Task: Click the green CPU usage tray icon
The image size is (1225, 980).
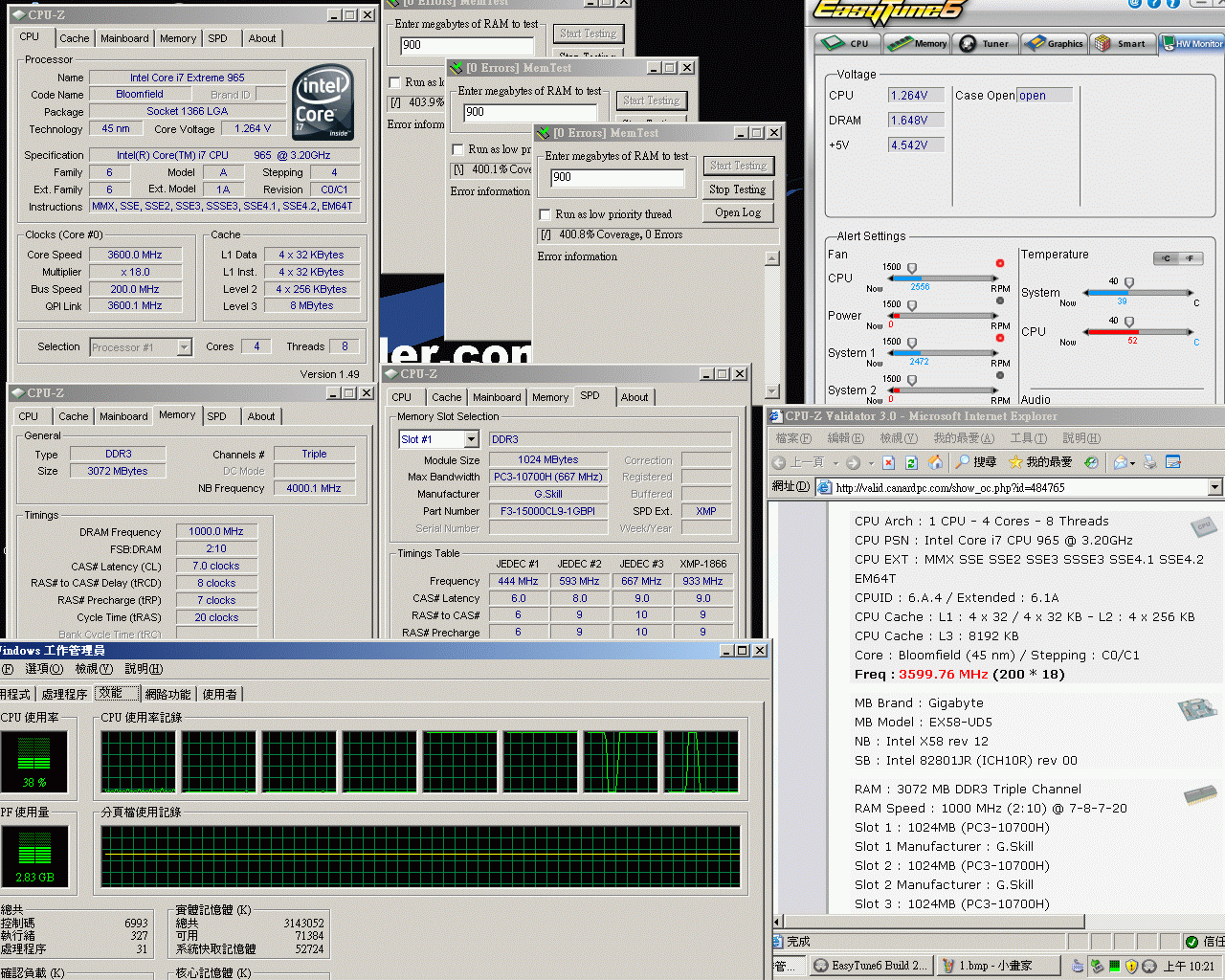Action: 1114,966
